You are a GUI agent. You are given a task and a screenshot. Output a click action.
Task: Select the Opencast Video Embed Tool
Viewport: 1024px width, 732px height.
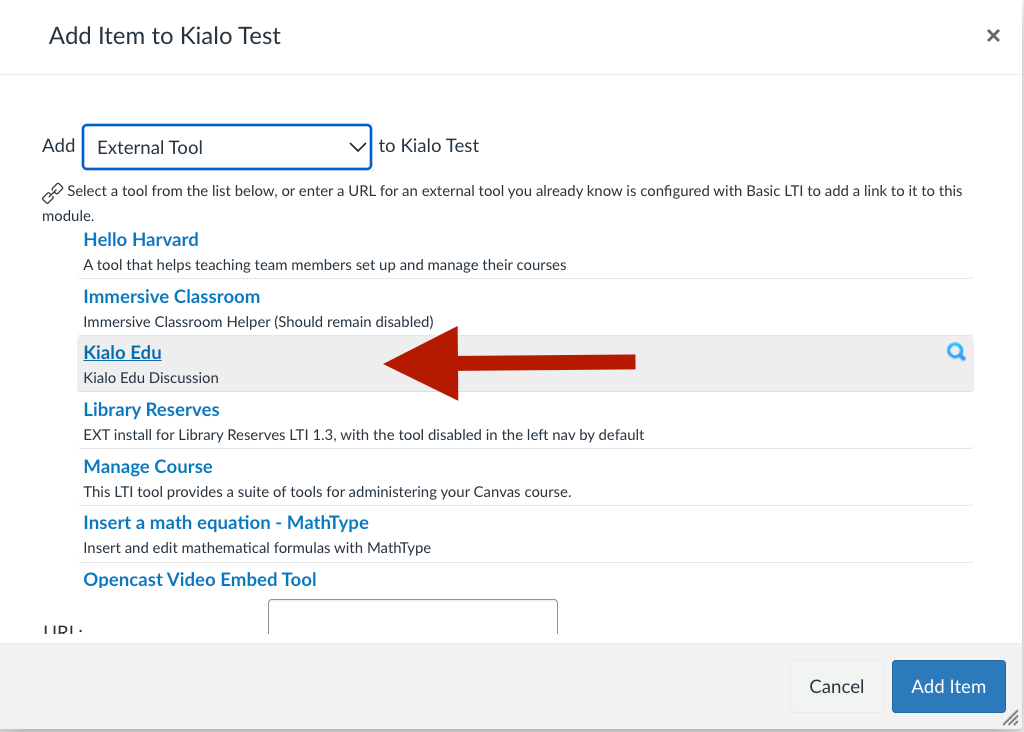click(x=200, y=580)
